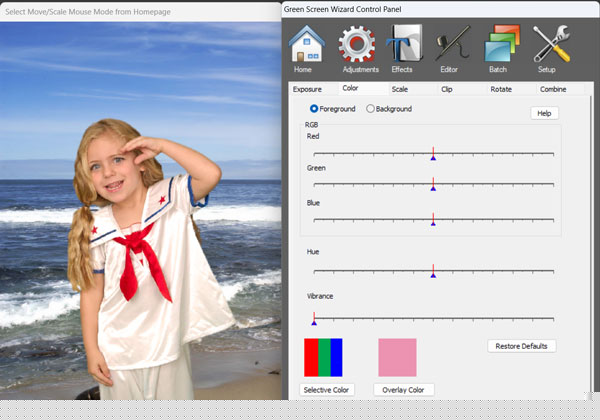Open the Home icon in control panel
This screenshot has width=600, height=420.
tap(307, 44)
